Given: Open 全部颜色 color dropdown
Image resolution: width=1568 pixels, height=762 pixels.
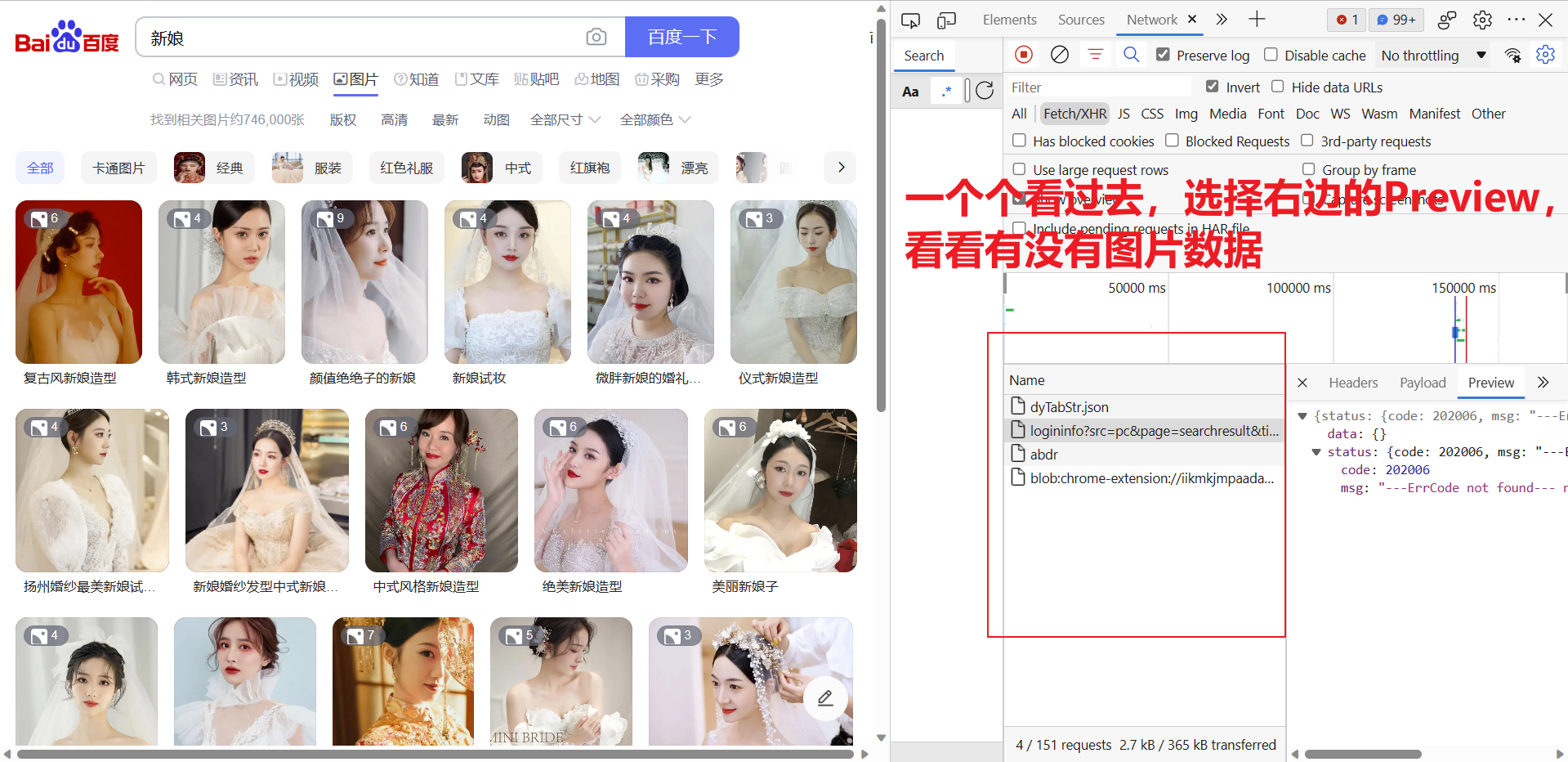Looking at the screenshot, I should (655, 119).
